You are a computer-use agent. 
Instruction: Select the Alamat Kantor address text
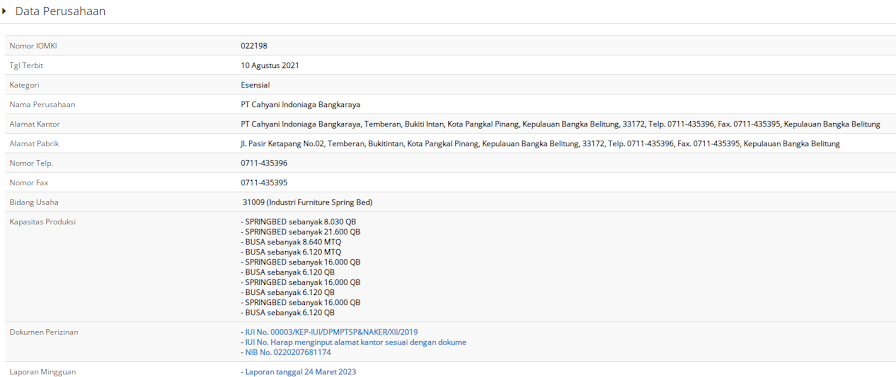point(561,124)
